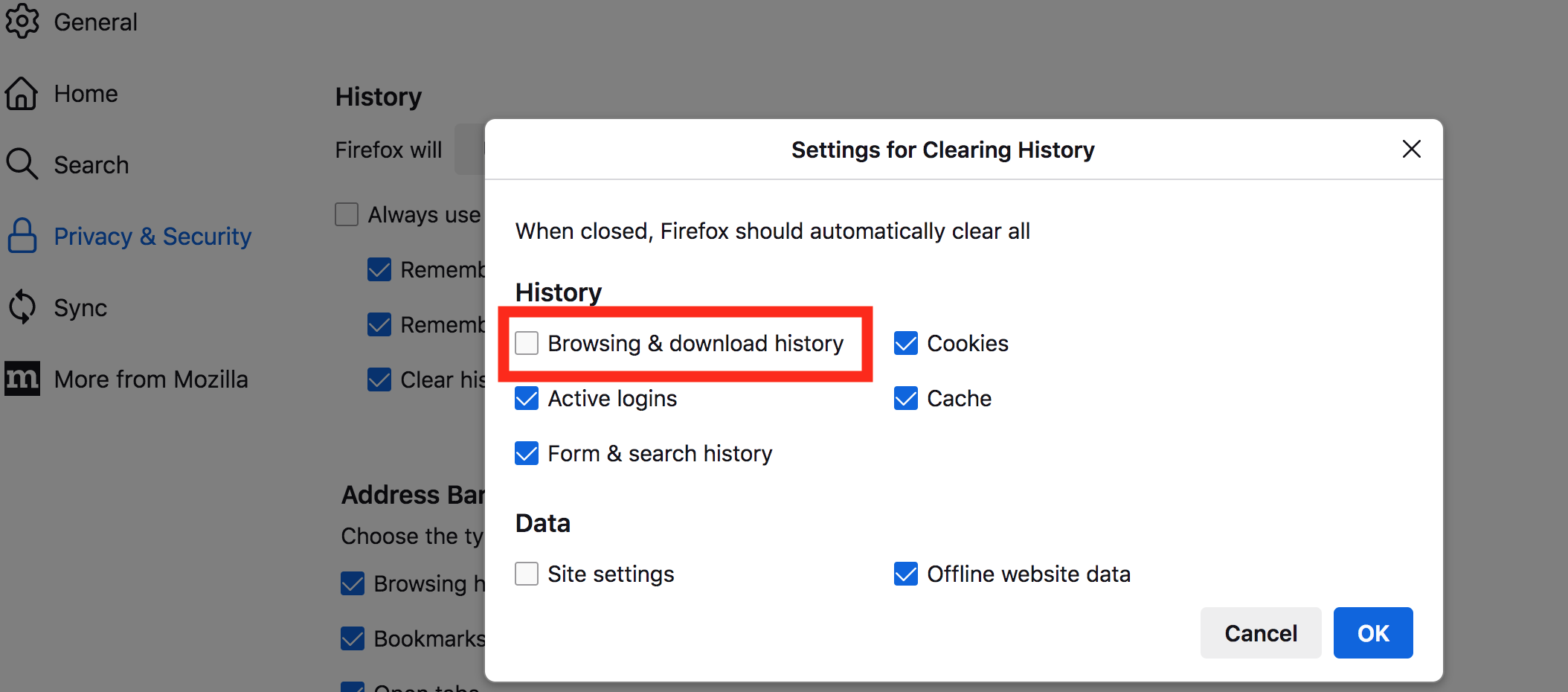
Task: Enable Browsing & download history checkbox
Action: [x=527, y=343]
